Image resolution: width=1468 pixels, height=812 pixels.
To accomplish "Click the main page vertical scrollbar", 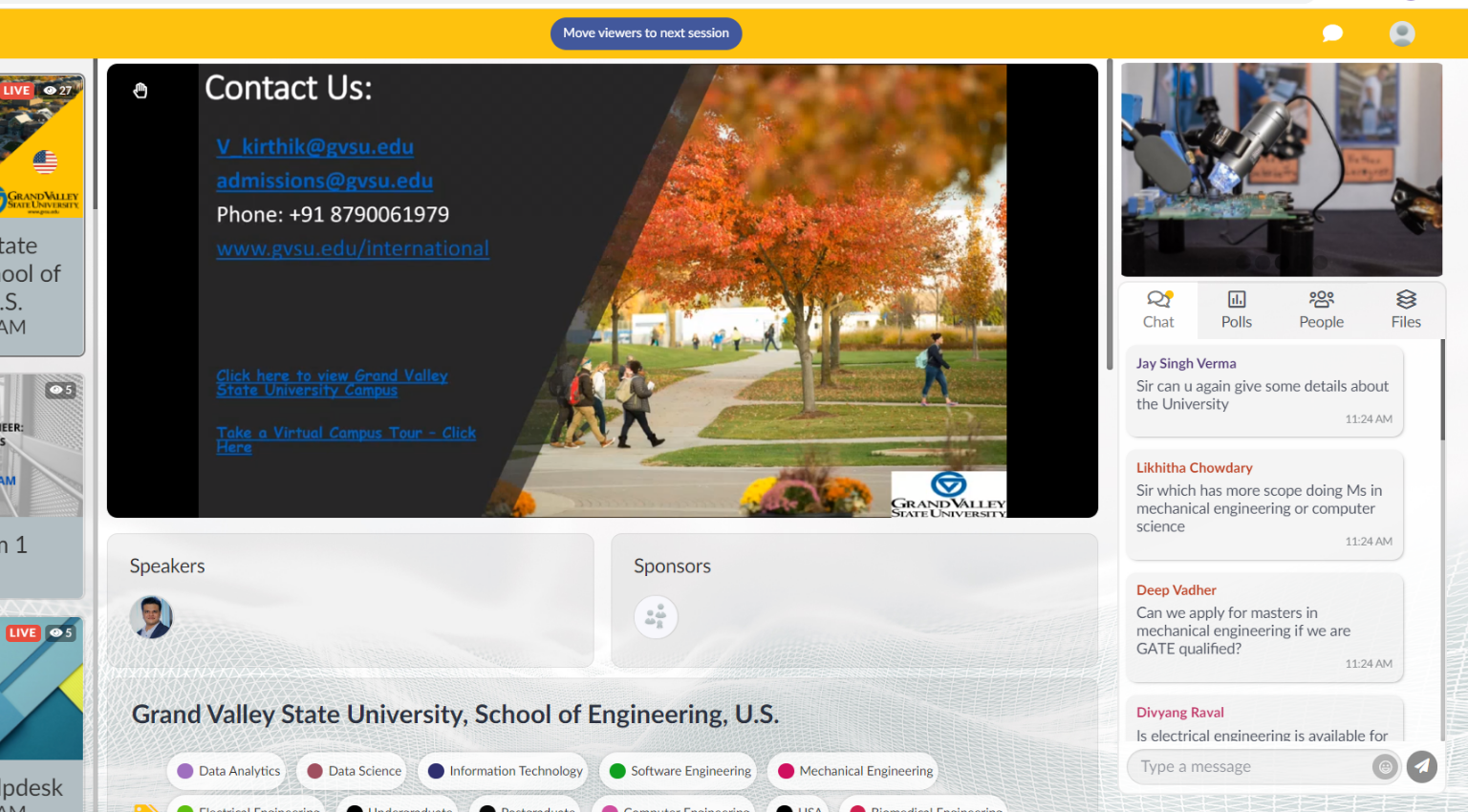I will tap(1110, 215).
